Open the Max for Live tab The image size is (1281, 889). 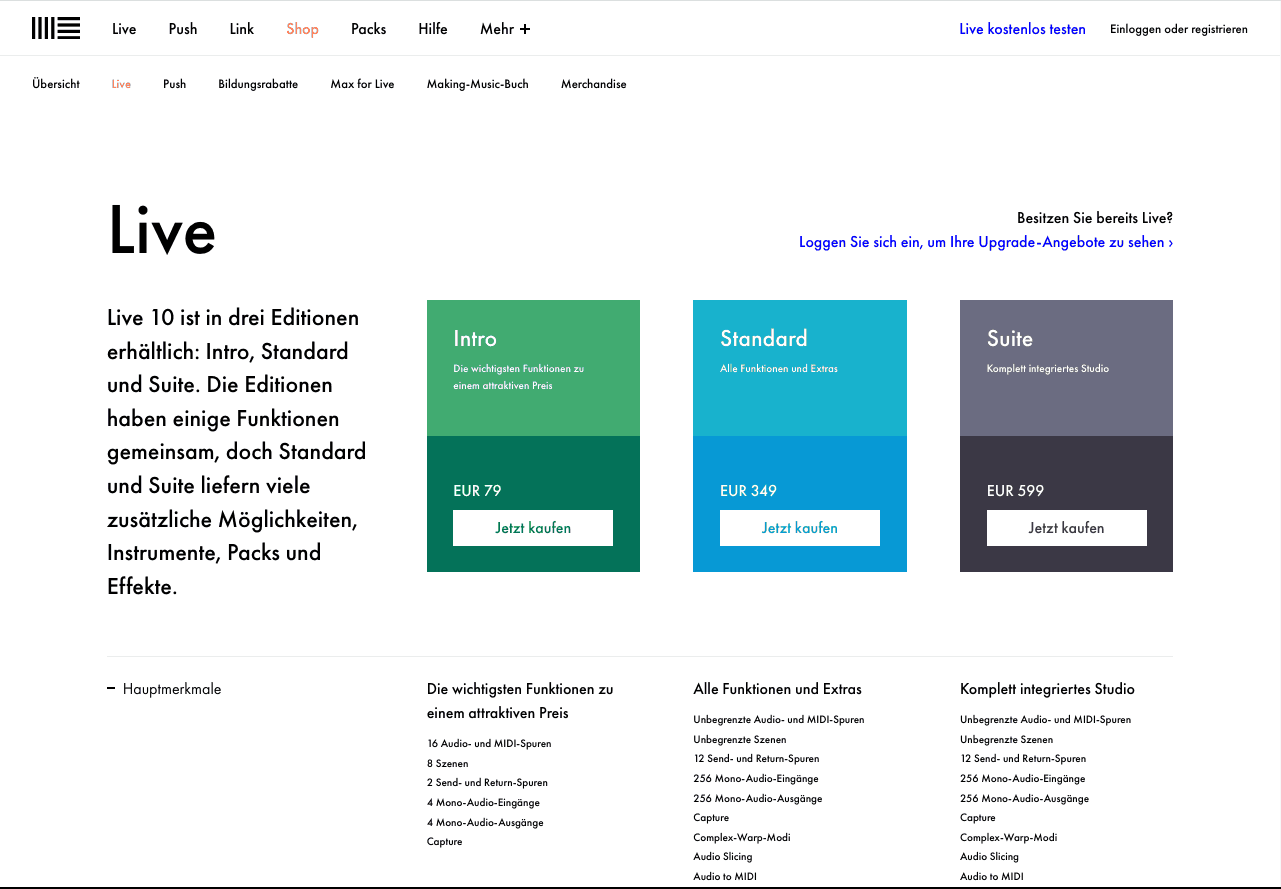click(x=362, y=84)
